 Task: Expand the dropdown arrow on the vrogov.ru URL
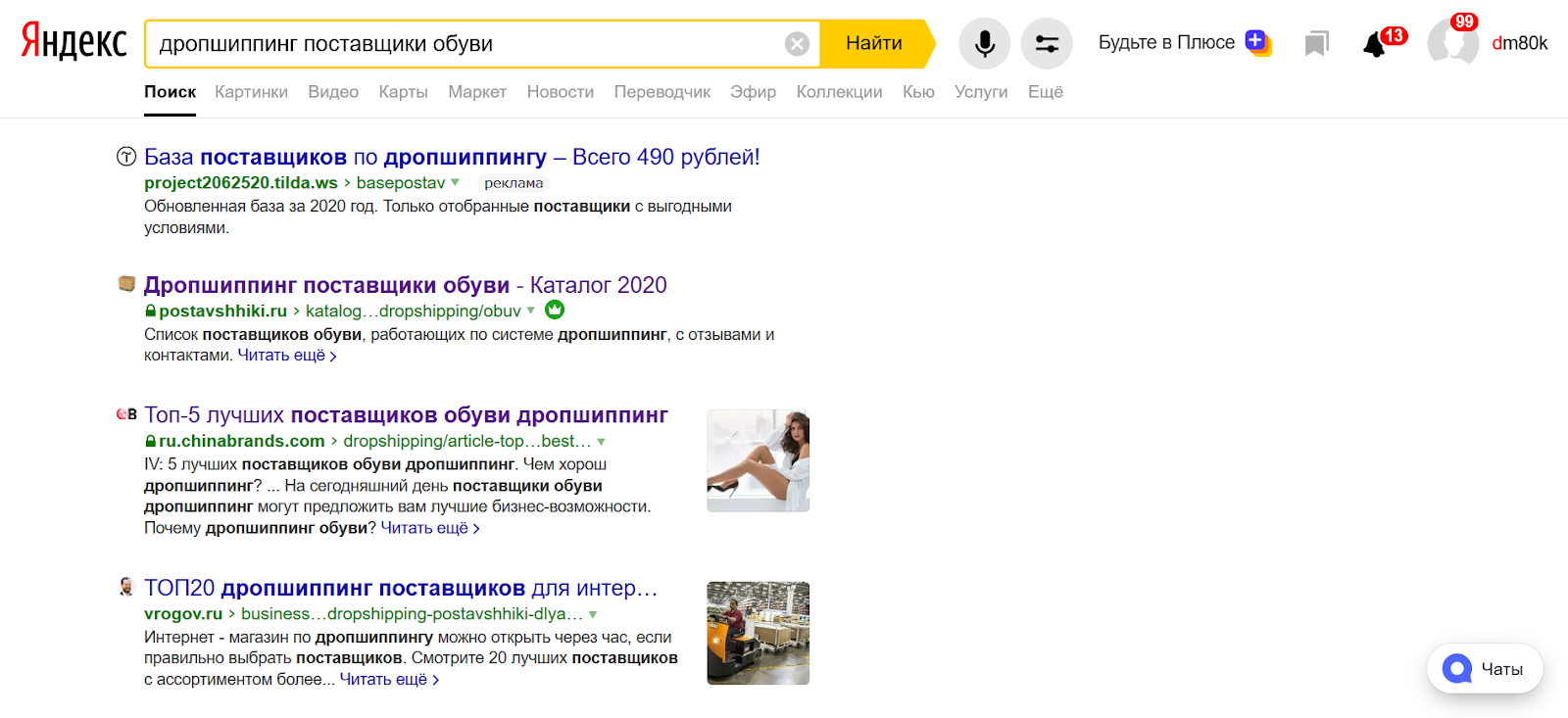(x=593, y=614)
